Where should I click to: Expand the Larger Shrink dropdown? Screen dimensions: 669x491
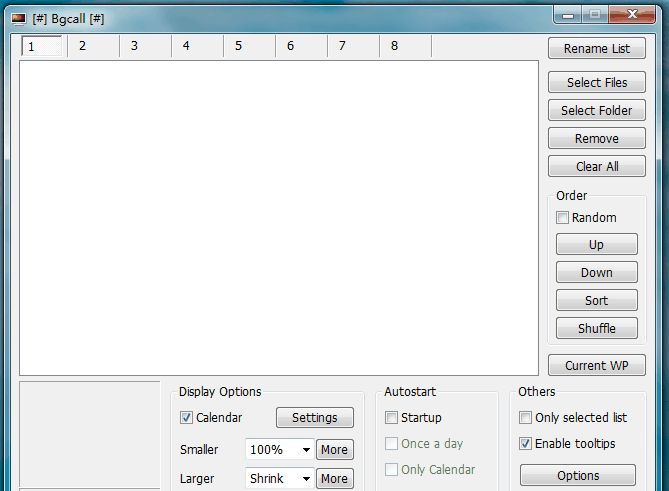click(279, 479)
